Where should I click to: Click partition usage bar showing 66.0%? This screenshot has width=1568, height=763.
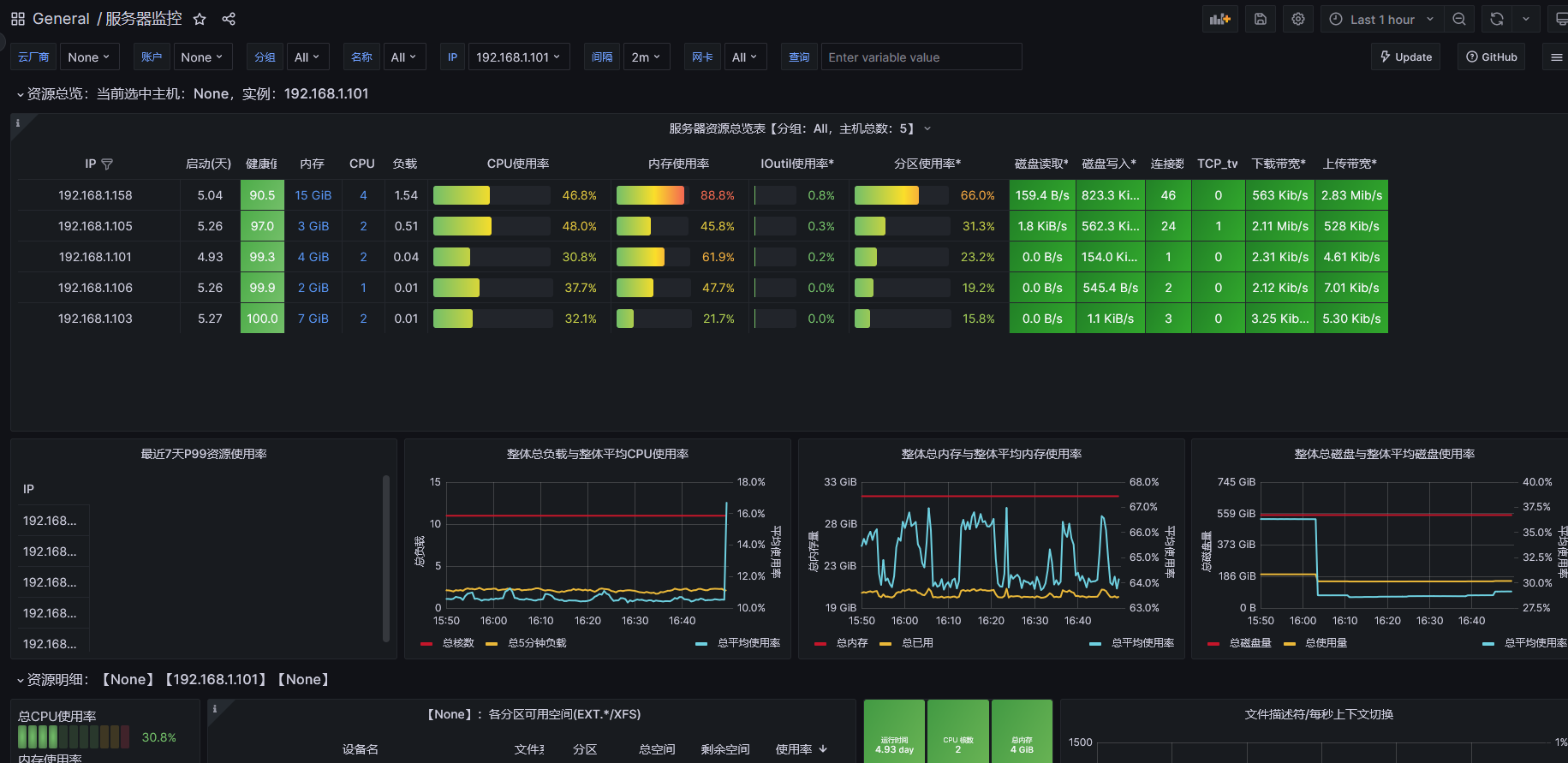(x=902, y=195)
